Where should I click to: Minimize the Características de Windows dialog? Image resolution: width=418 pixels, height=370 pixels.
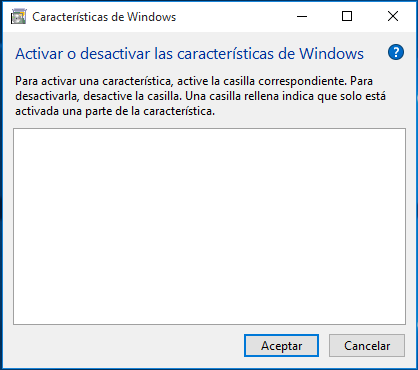pos(302,16)
